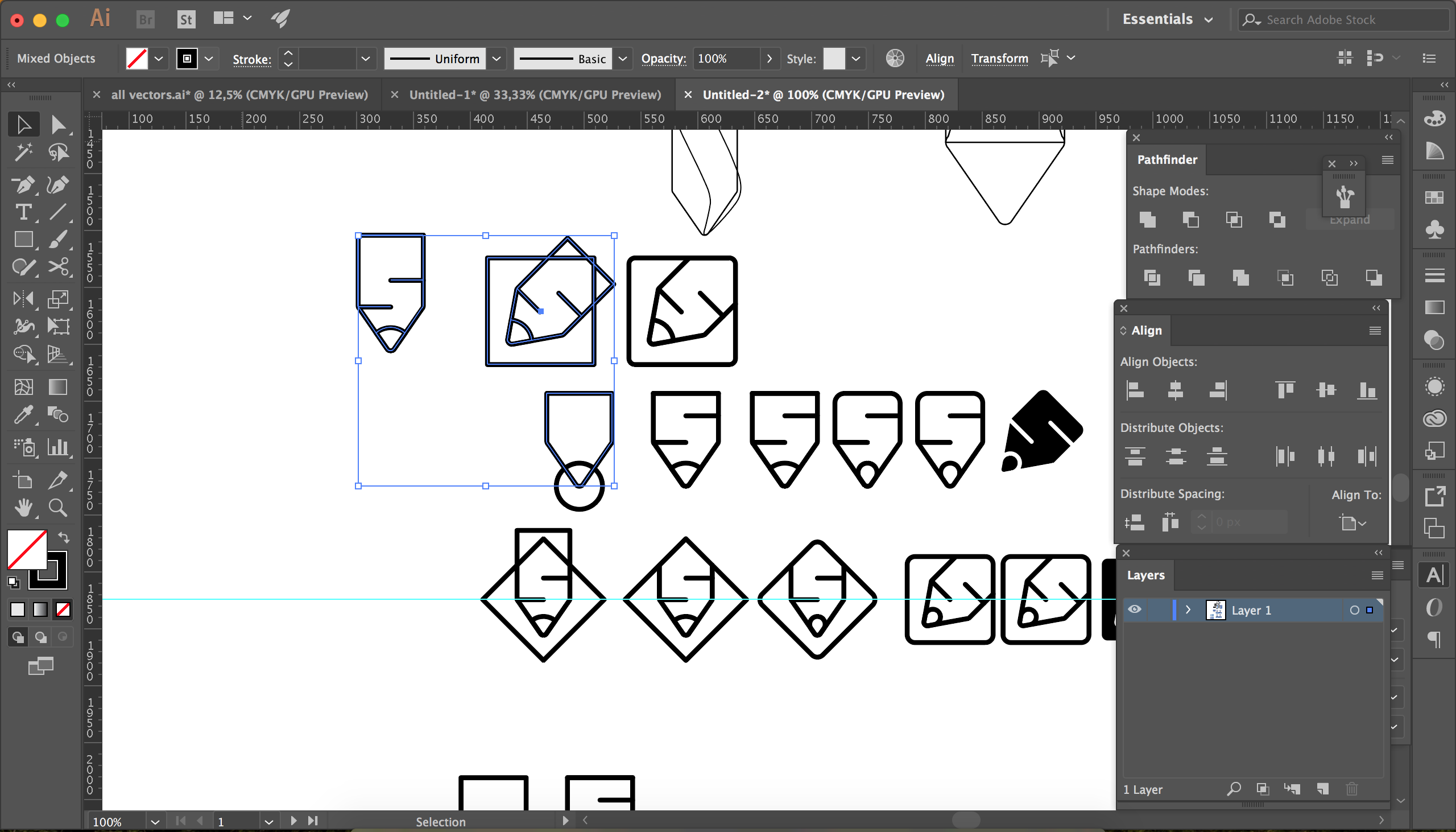Switch to the all vectors.ai tab
The height and width of the screenshot is (832, 1456).
tap(239, 95)
